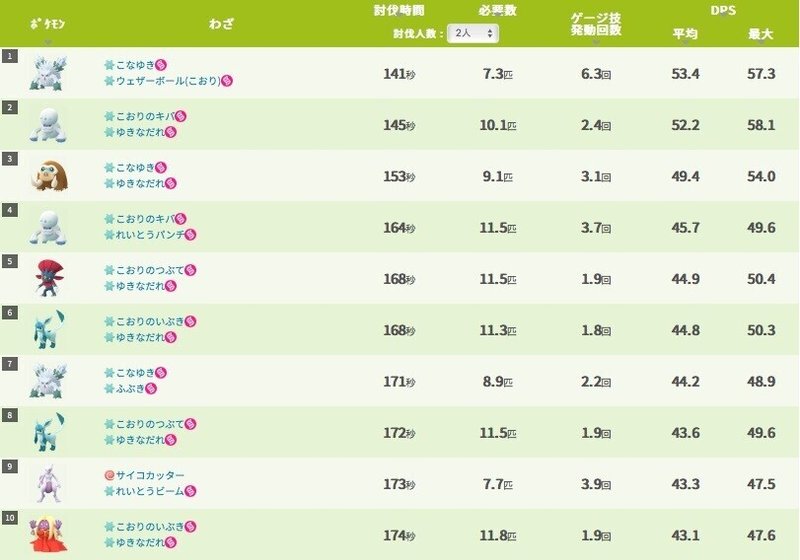
Task: Select ウェザーボール(こおり) move
Action: tap(168, 81)
